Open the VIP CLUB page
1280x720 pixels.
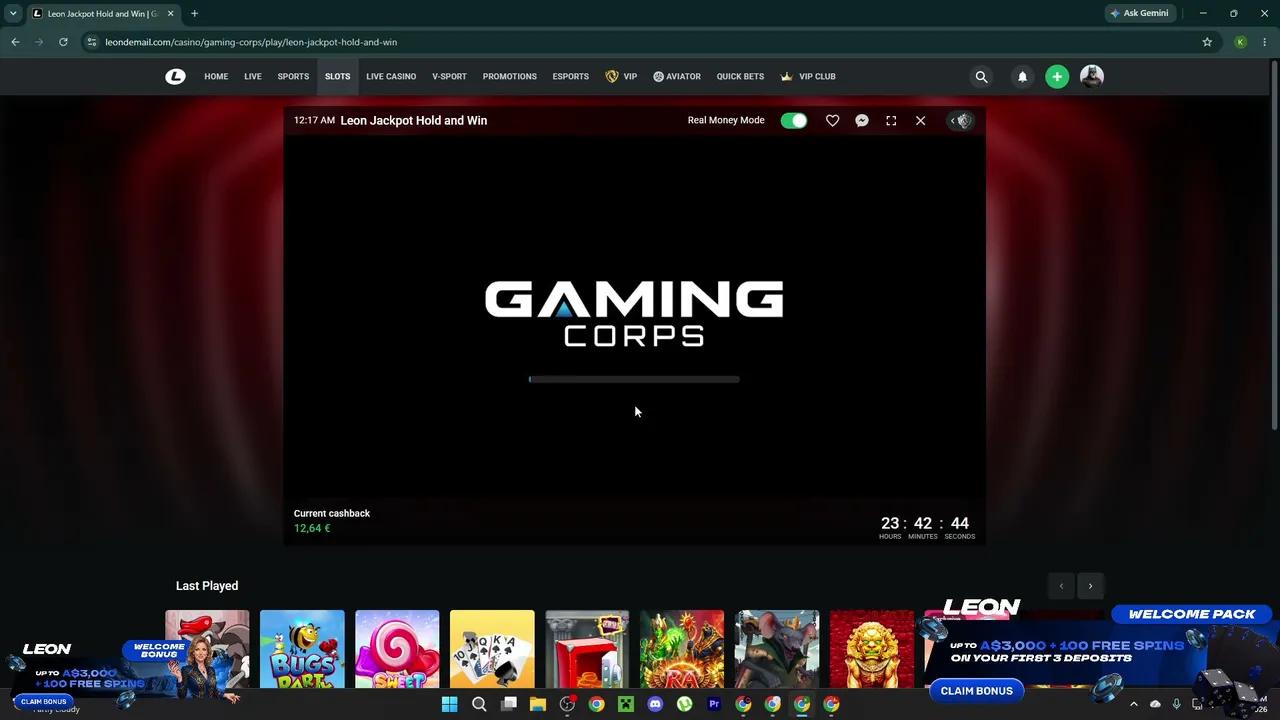coord(808,76)
